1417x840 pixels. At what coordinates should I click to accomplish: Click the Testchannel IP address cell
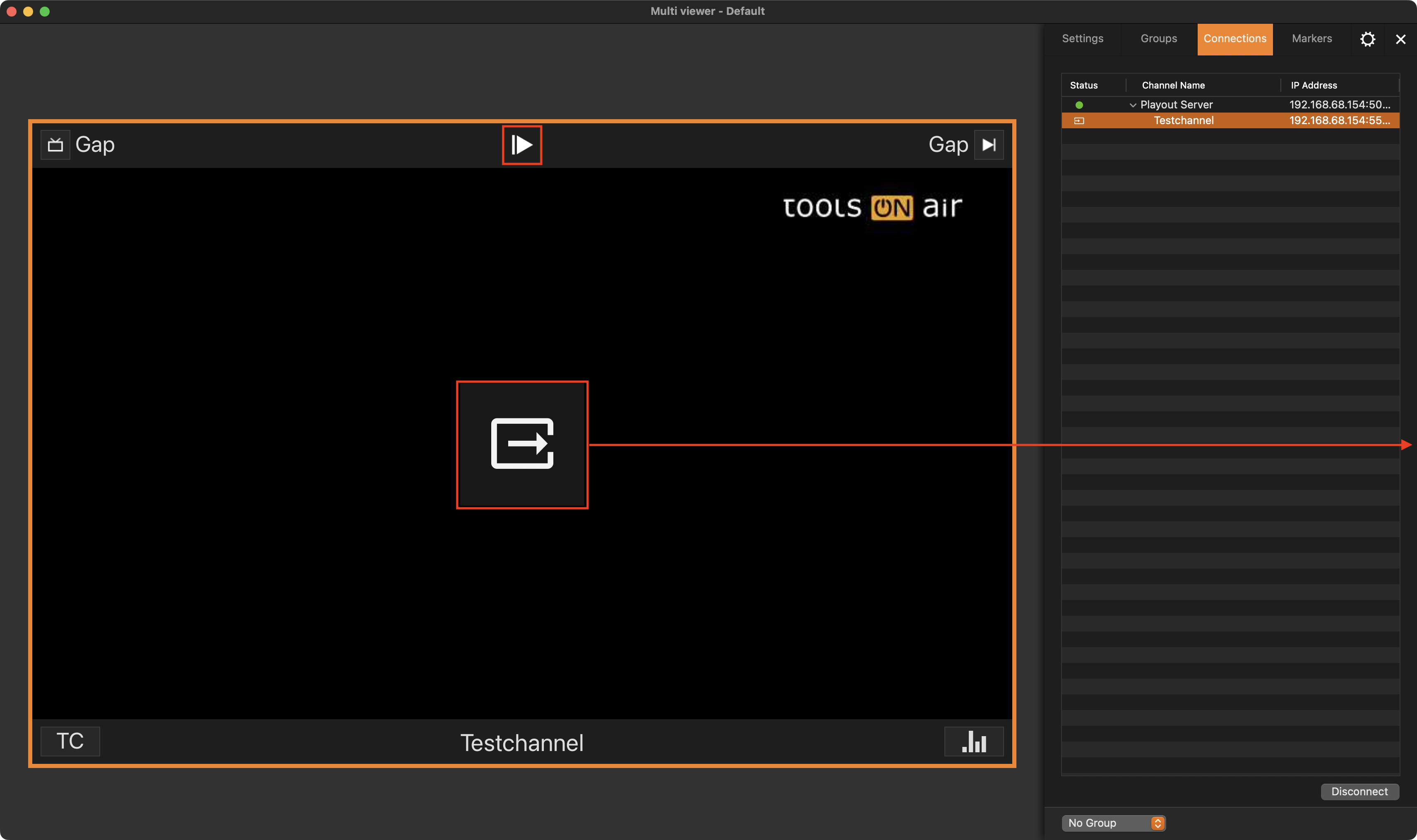click(1340, 120)
